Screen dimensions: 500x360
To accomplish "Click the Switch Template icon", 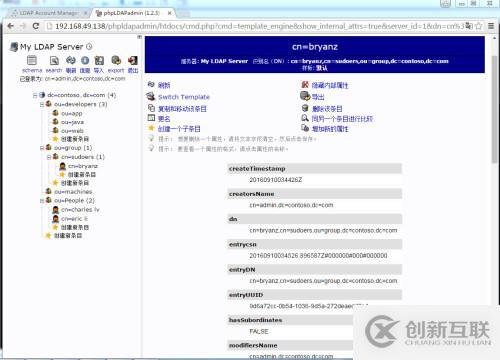I will (151, 96).
